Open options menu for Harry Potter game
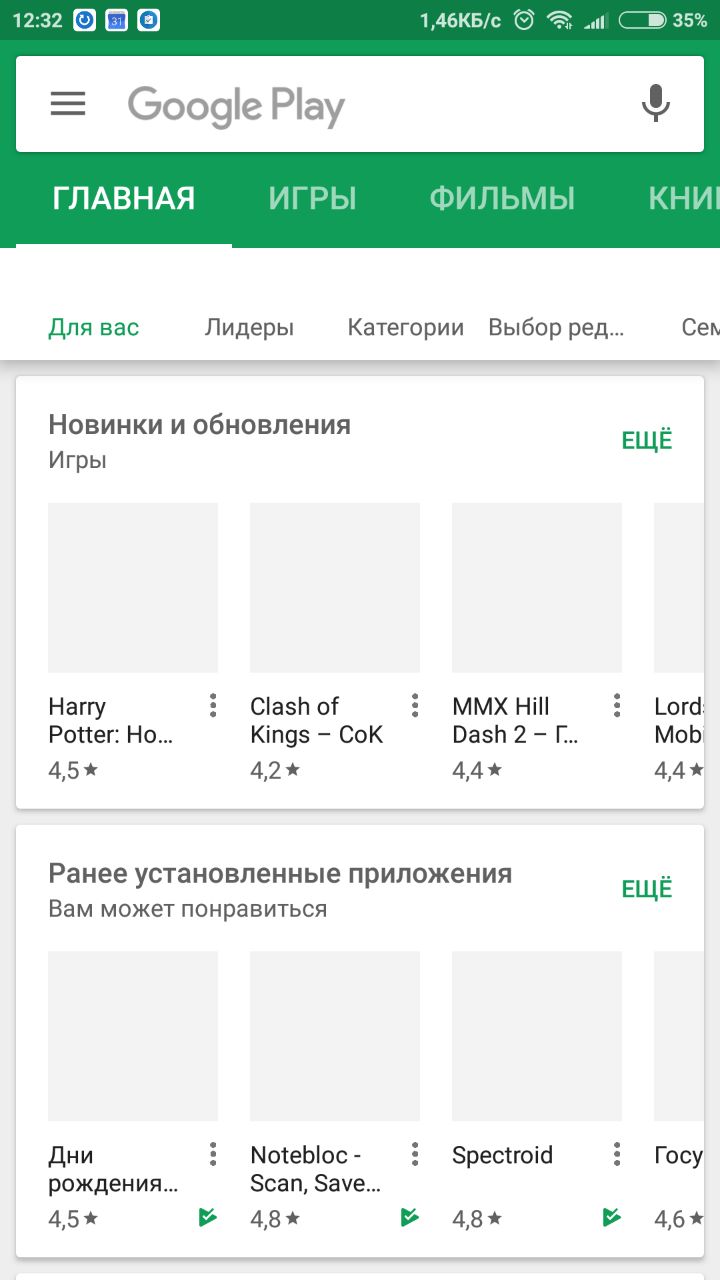 [x=213, y=706]
